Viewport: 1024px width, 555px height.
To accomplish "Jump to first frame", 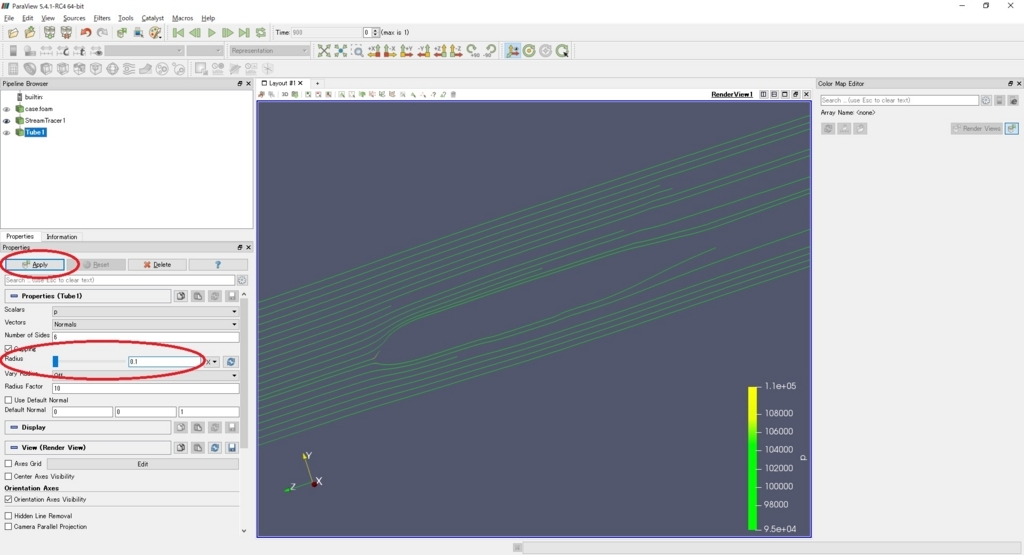I will [x=178, y=33].
